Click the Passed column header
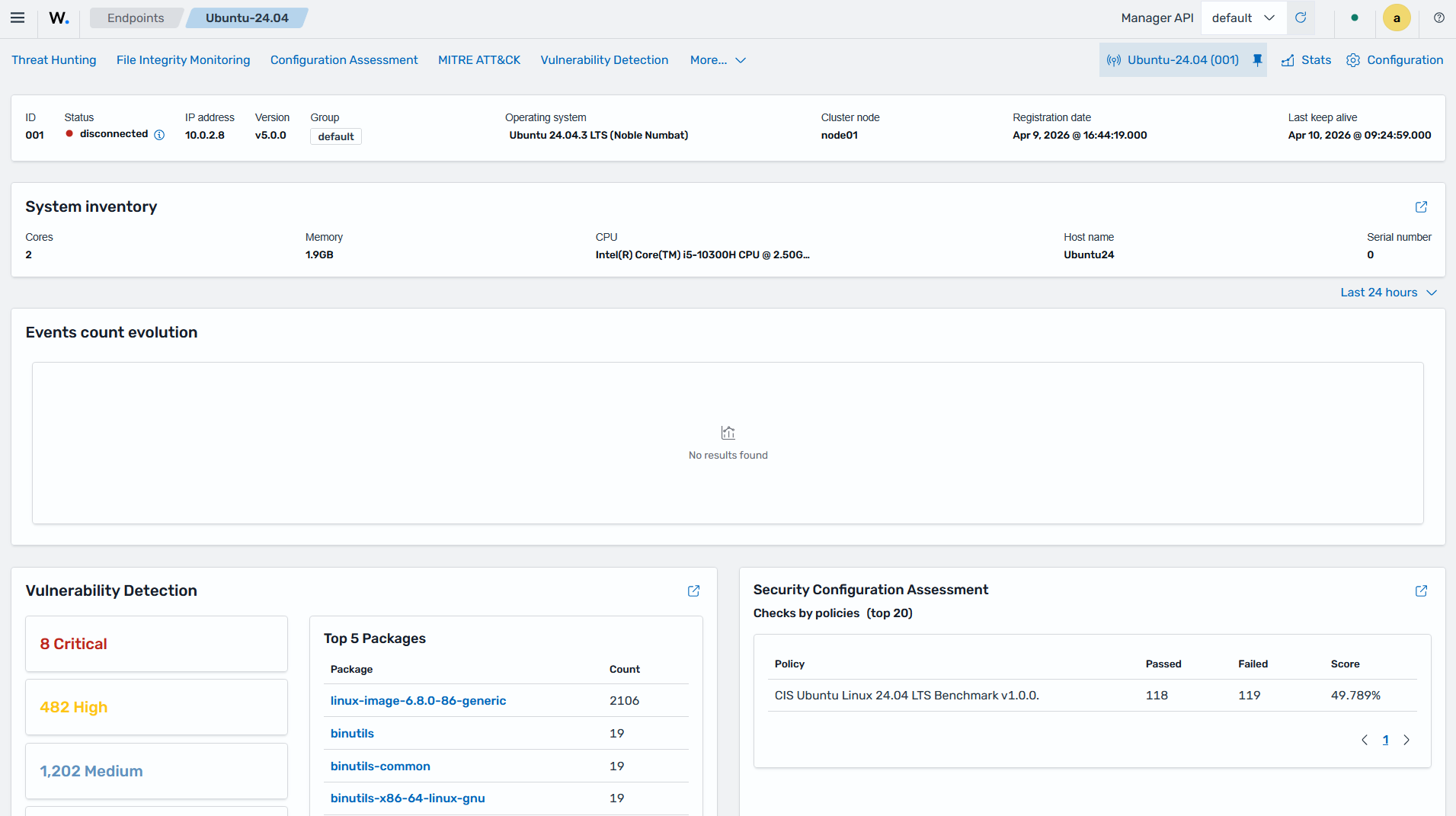 pyautogui.click(x=1163, y=664)
